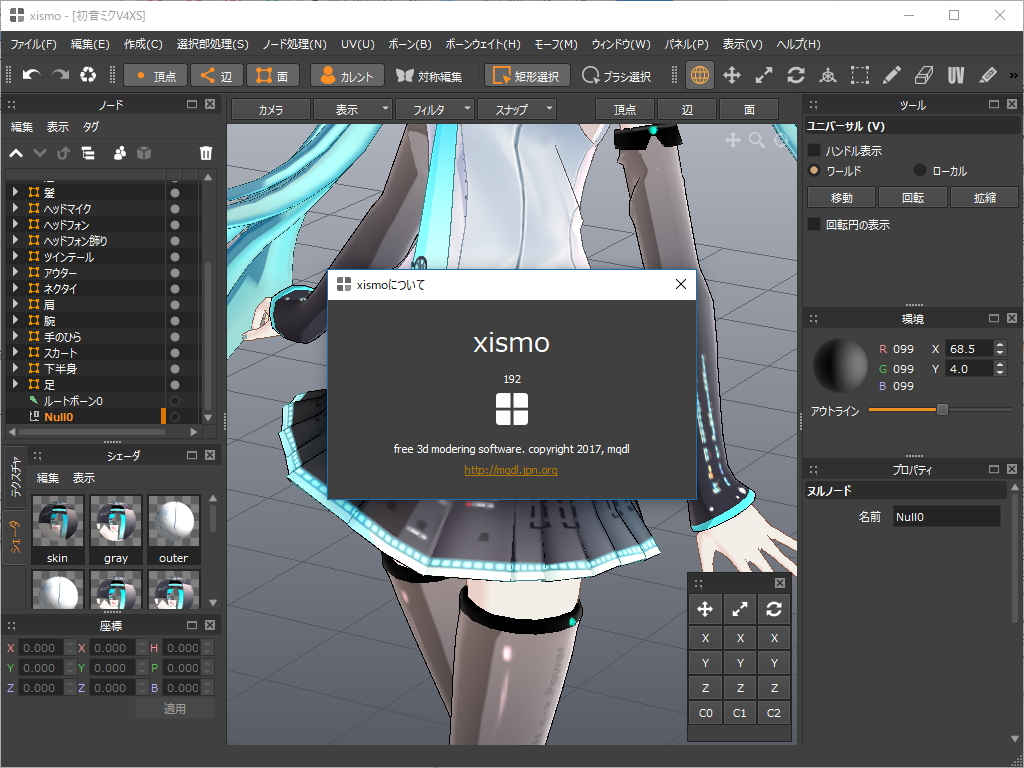Click the recycle icon in toolbar

click(x=88, y=75)
